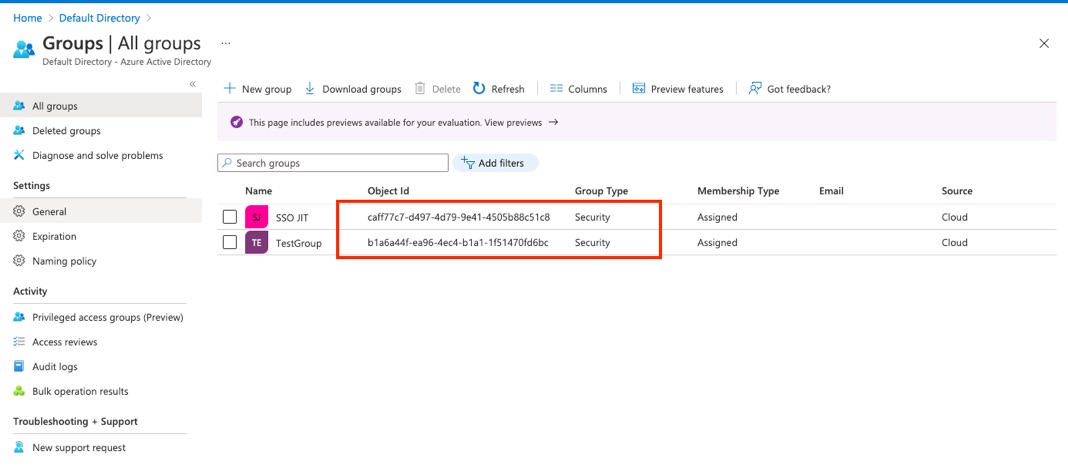Click the Download groups arrow icon
This screenshot has height=470, width=1068.
click(x=310, y=89)
